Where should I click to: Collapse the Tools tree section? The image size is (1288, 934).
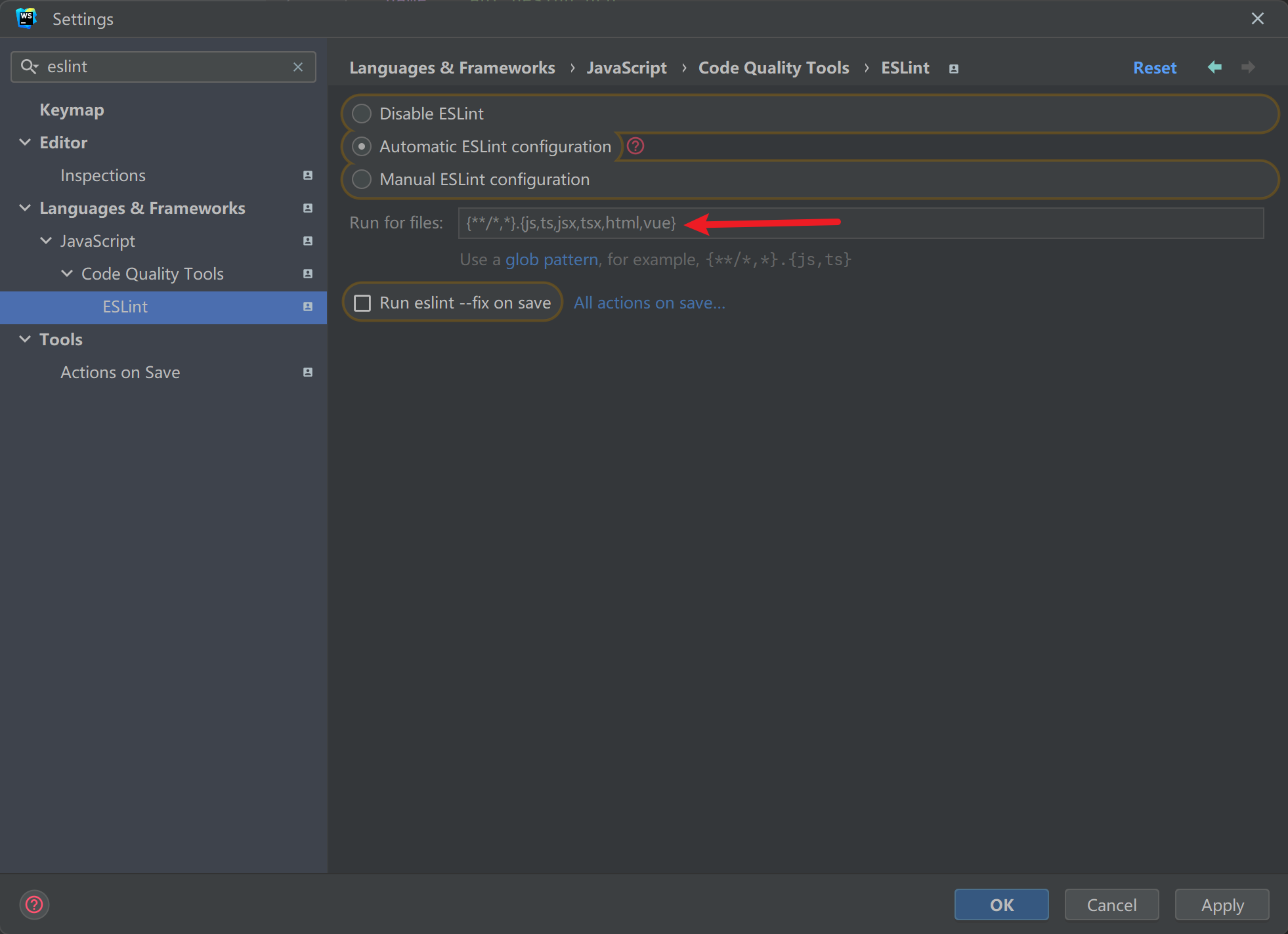tap(25, 339)
